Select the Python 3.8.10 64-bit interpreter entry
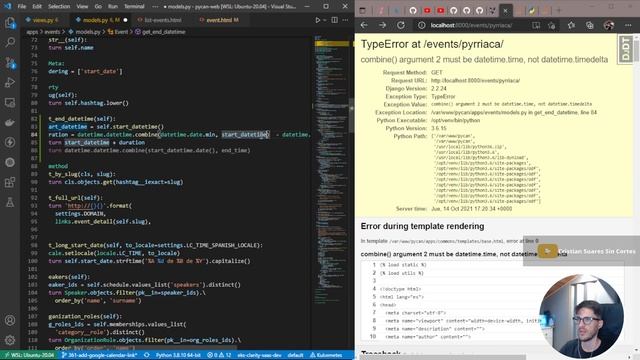640x360 pixels. [178, 356]
